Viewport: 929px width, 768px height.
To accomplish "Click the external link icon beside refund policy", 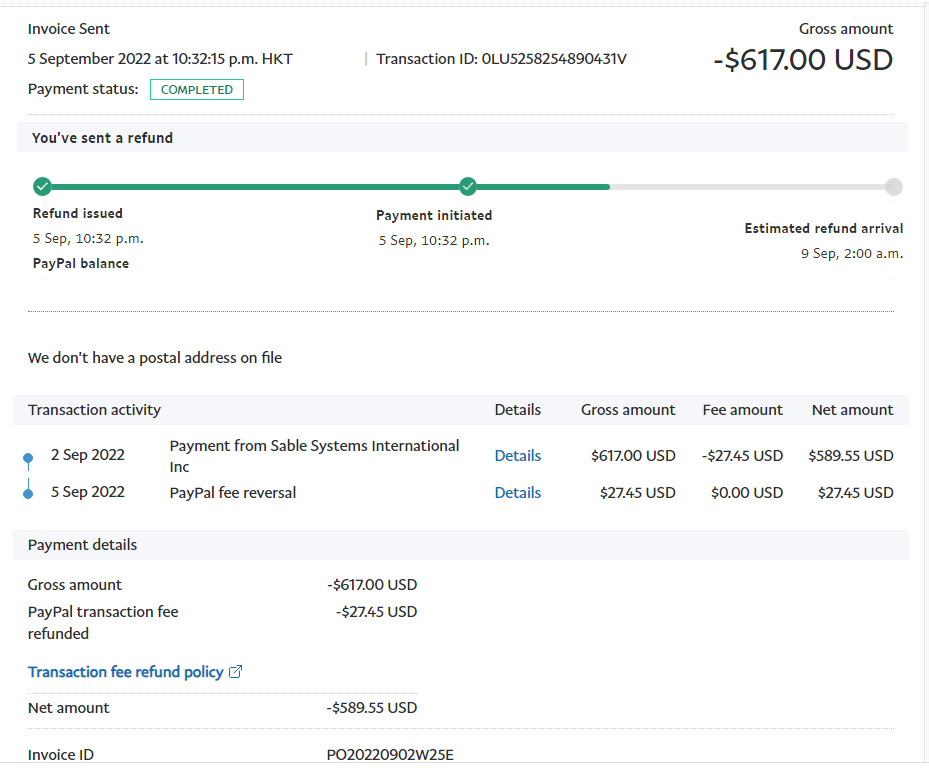I will (x=236, y=672).
